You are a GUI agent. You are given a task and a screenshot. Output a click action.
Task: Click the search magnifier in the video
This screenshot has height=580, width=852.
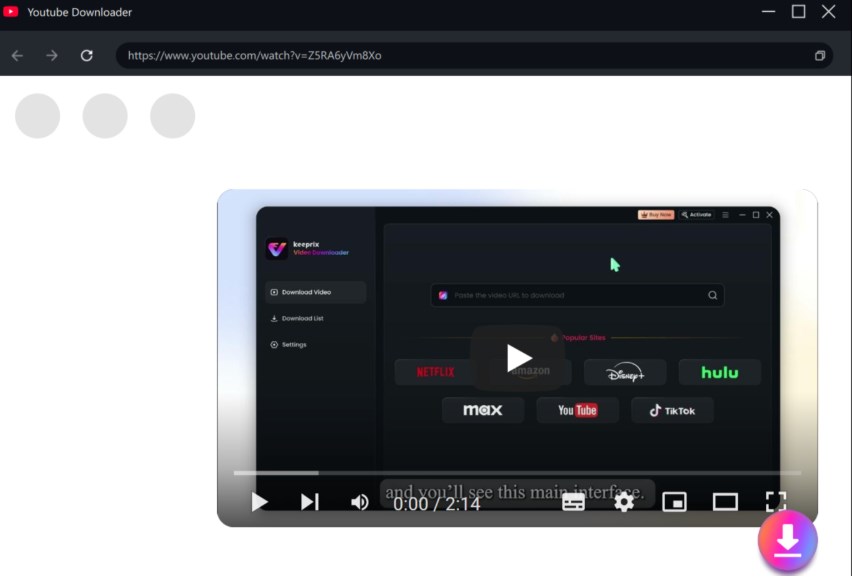point(712,295)
